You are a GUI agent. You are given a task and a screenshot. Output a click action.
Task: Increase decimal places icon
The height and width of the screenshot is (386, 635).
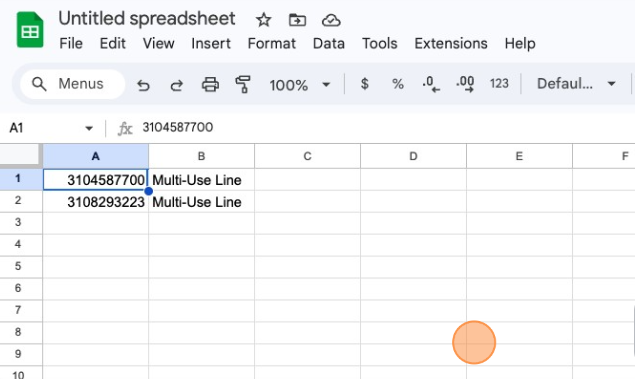pos(465,84)
